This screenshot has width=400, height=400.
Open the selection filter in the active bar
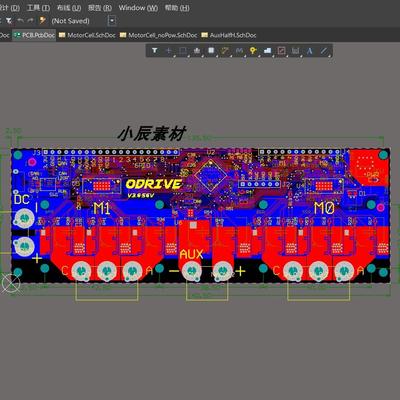click(x=155, y=51)
